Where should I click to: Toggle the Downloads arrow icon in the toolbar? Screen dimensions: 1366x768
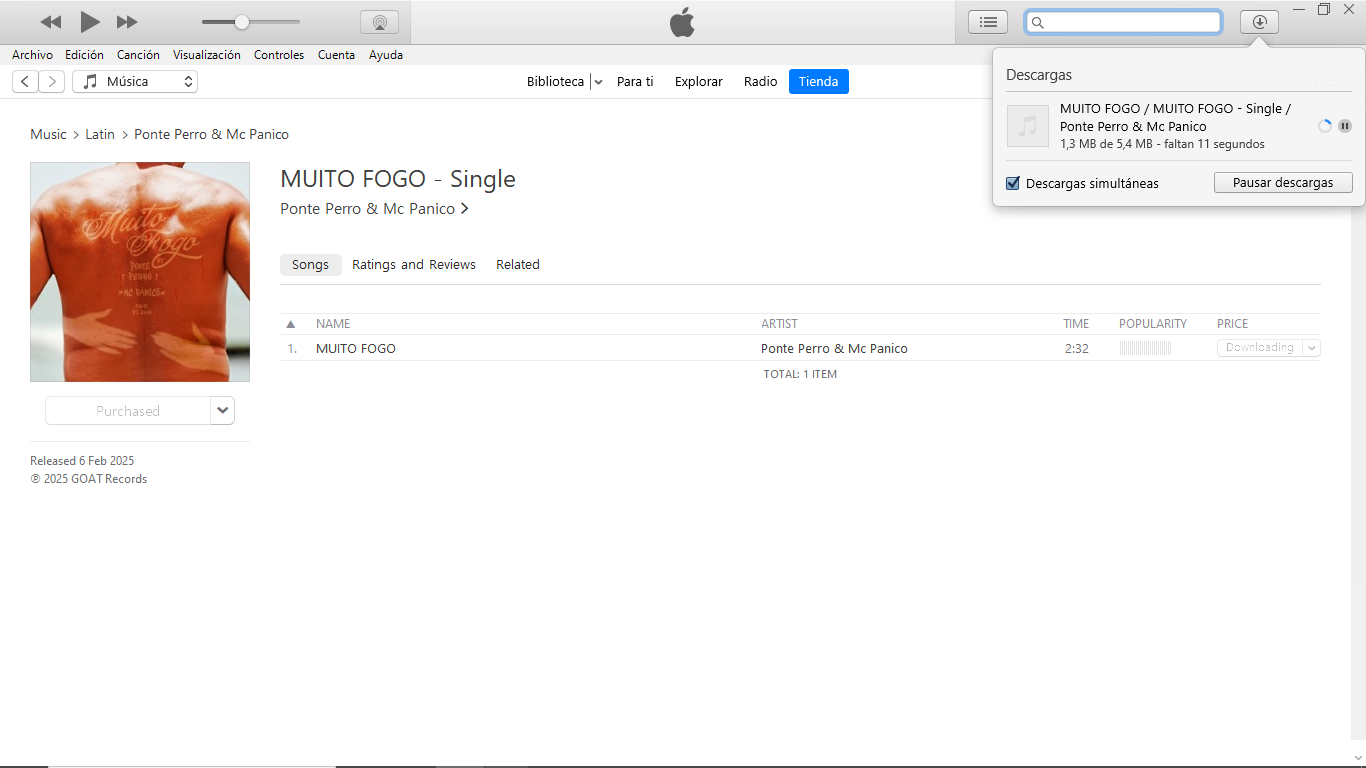(1259, 22)
